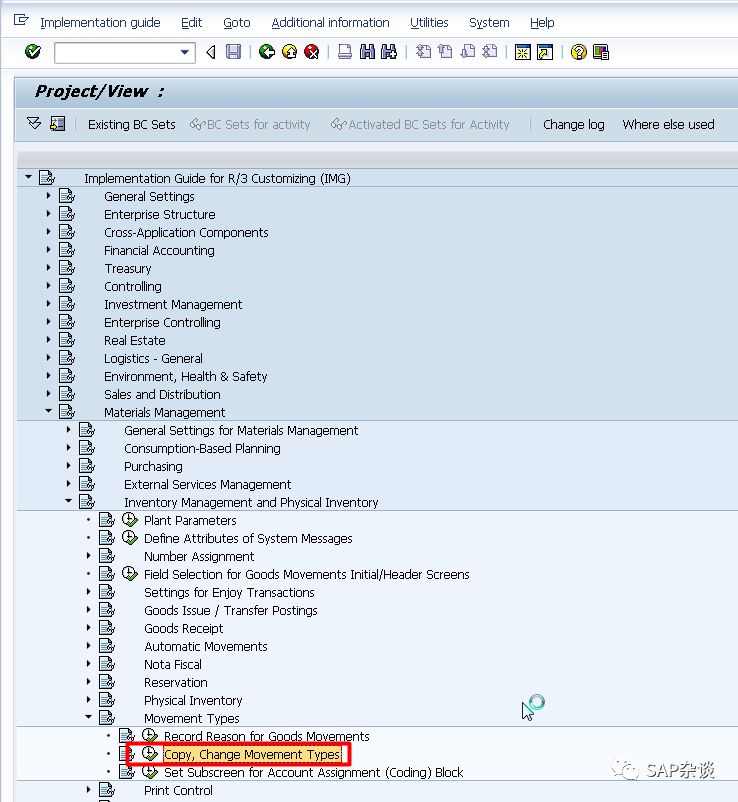Click the Existing BC Sets button
Image resolution: width=738 pixels, height=802 pixels.
tap(131, 124)
